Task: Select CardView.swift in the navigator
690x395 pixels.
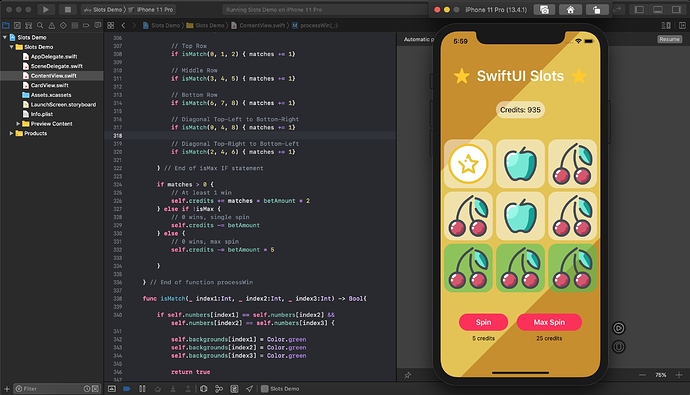Action: pos(49,85)
